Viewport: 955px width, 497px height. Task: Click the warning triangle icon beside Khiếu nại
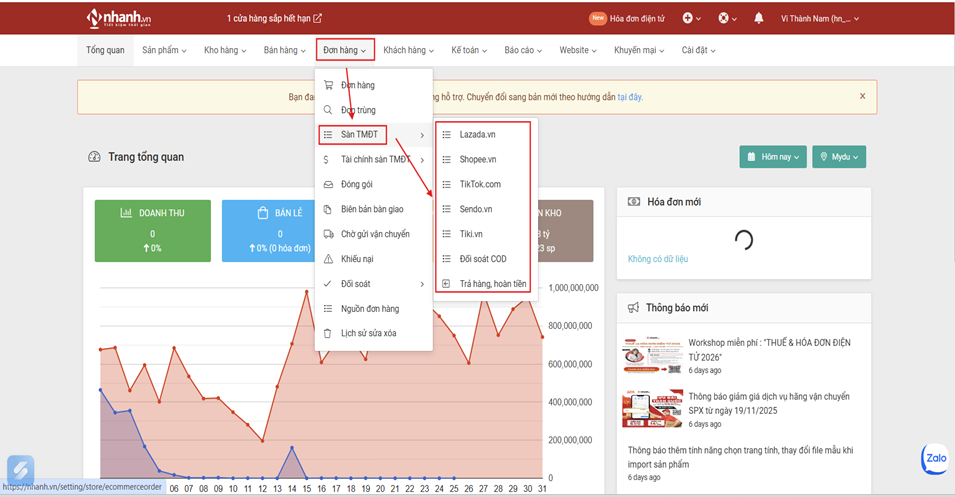328,259
